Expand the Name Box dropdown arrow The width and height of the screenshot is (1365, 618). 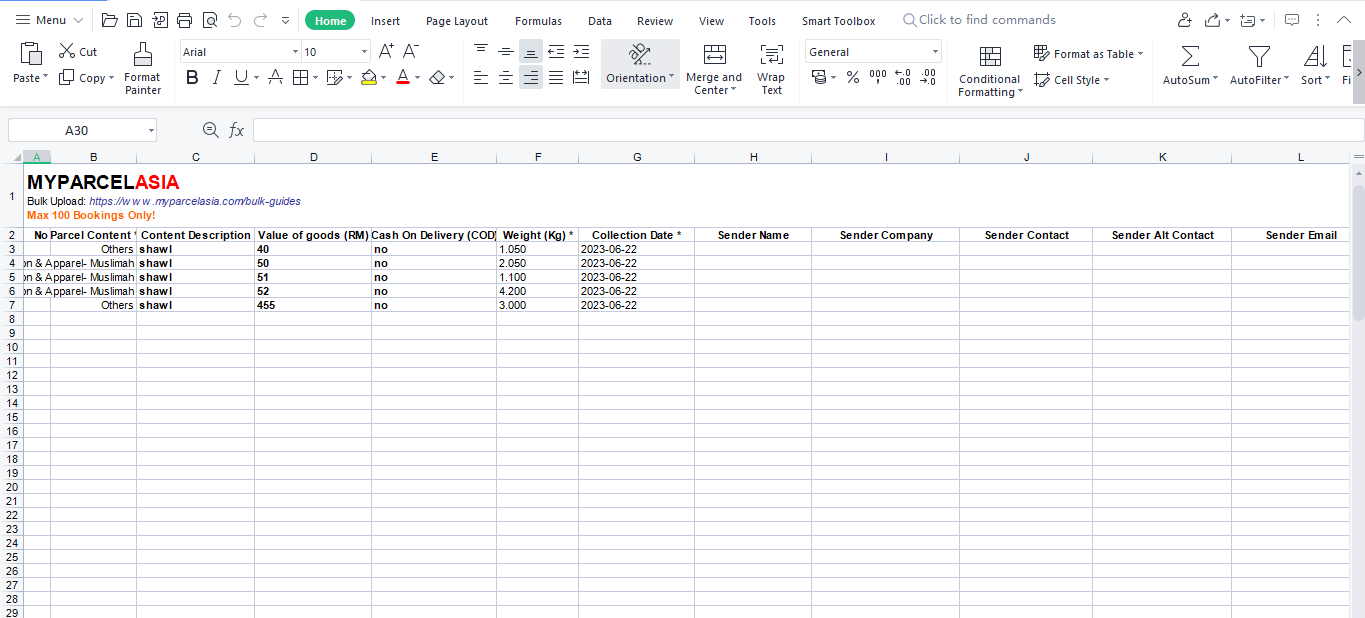point(151,130)
